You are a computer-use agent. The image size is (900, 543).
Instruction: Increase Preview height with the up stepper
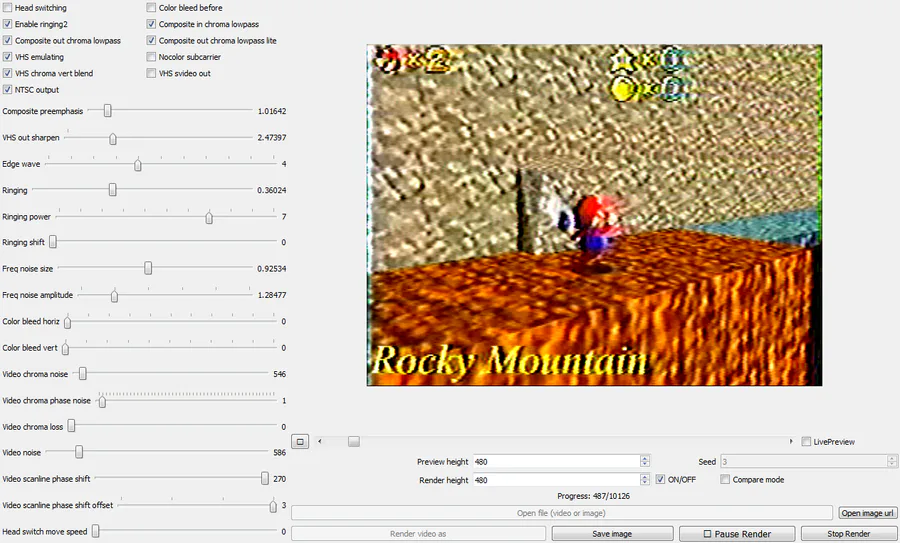[x=645, y=459]
